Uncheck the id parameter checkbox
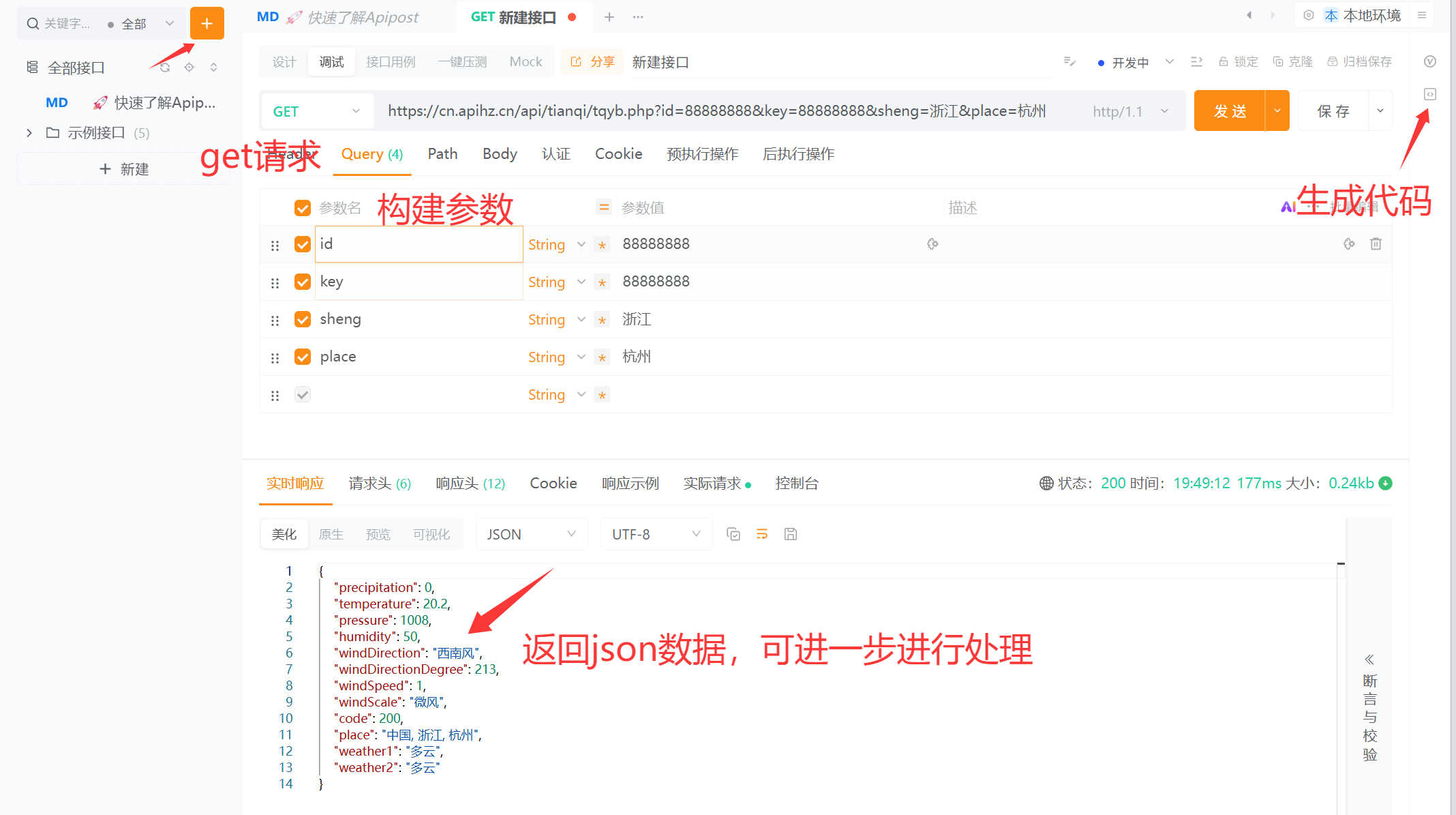Viewport: 1456px width, 815px height. click(303, 244)
